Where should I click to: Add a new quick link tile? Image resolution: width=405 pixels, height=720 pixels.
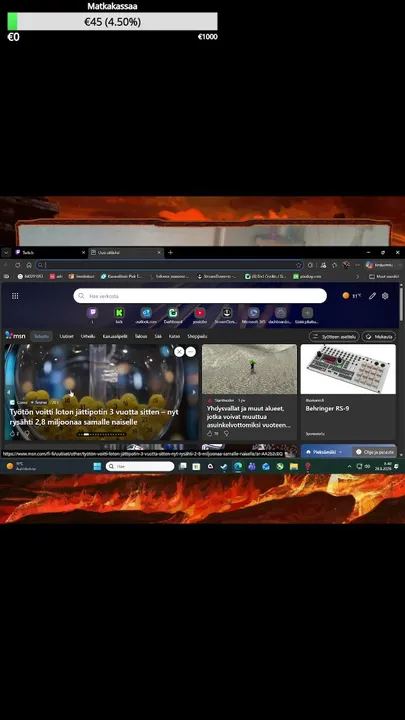click(307, 315)
